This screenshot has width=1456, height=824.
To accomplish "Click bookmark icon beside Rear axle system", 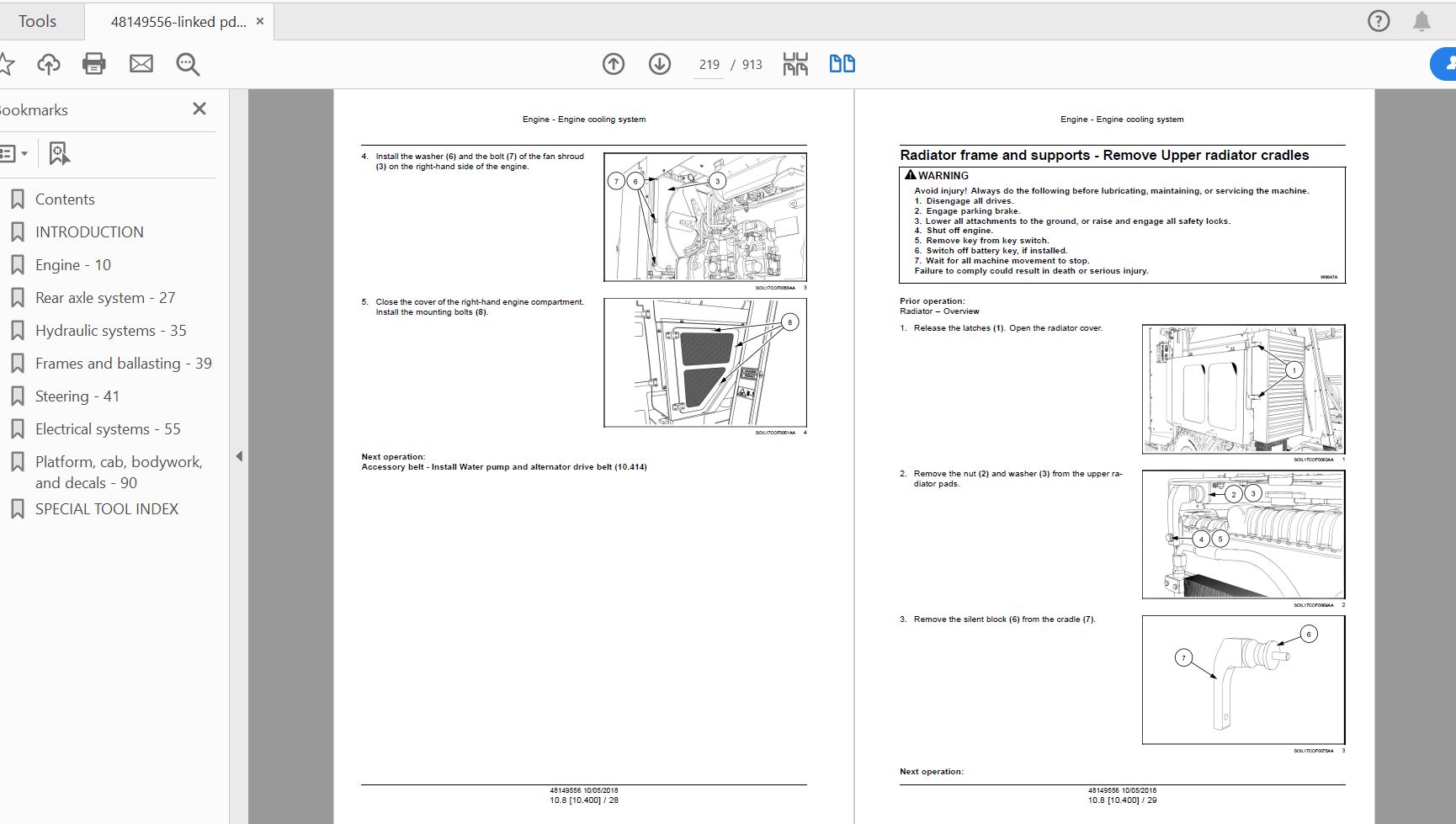I will click(x=17, y=298).
